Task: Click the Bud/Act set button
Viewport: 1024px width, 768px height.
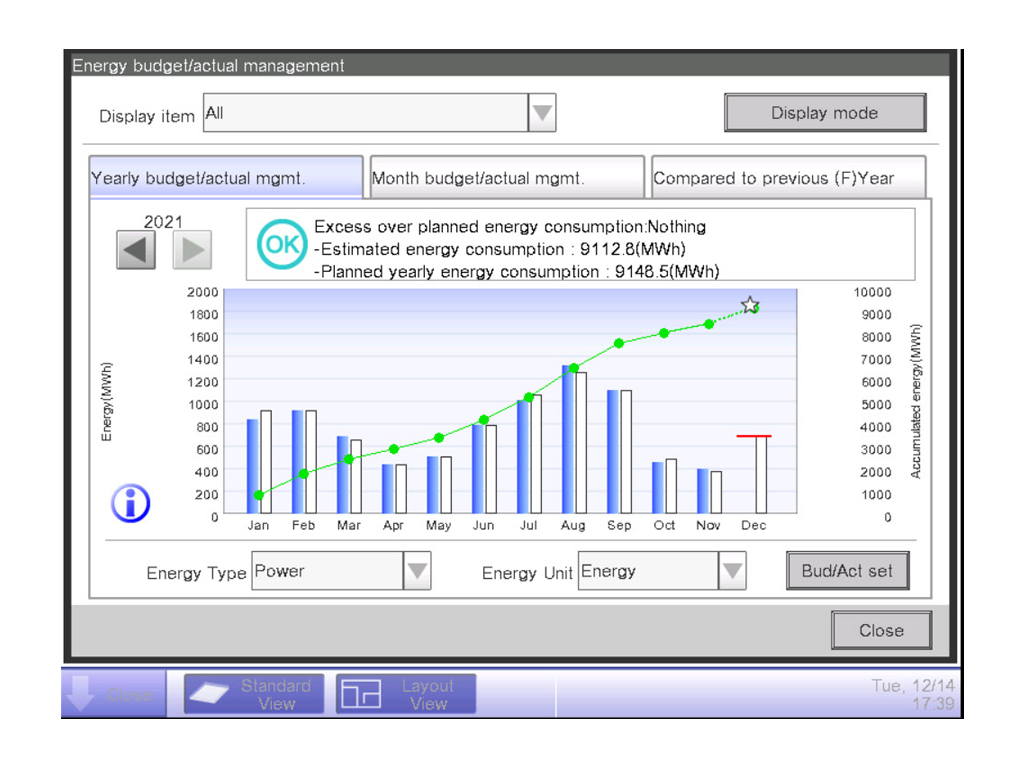Action: [847, 572]
